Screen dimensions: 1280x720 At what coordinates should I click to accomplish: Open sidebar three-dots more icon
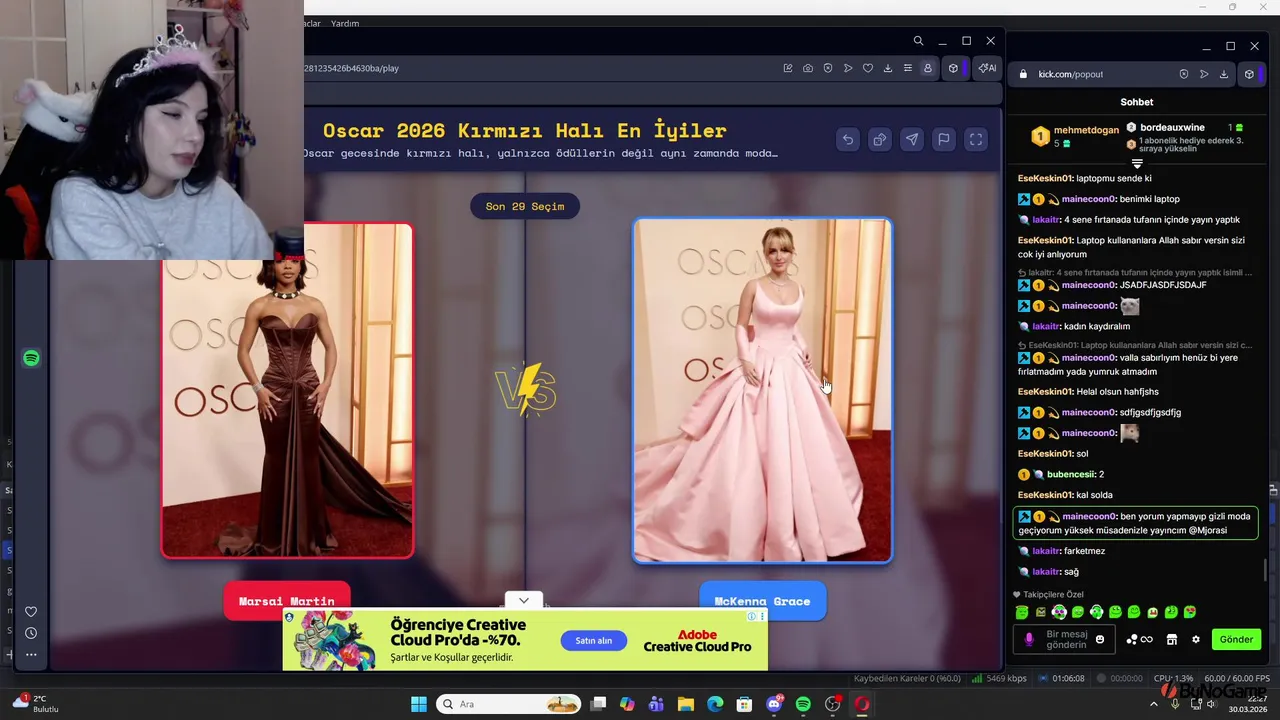tap(31, 655)
